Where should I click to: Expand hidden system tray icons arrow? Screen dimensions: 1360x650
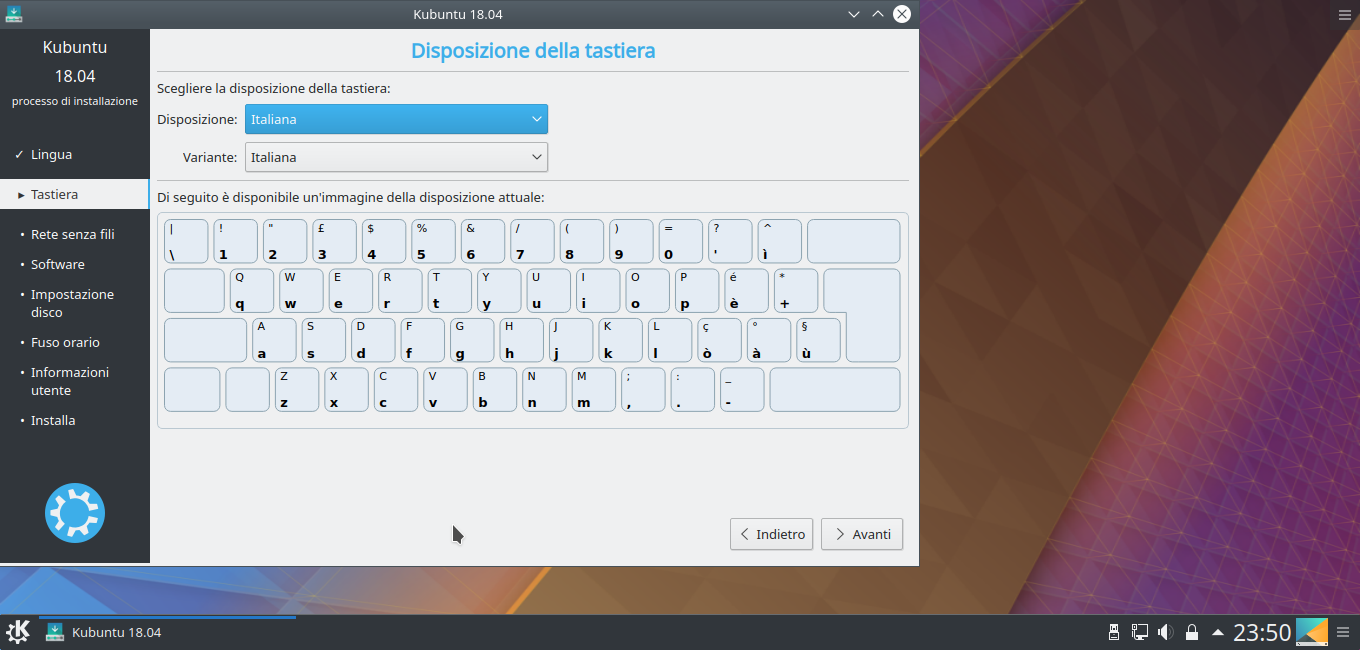pyautogui.click(x=1217, y=632)
